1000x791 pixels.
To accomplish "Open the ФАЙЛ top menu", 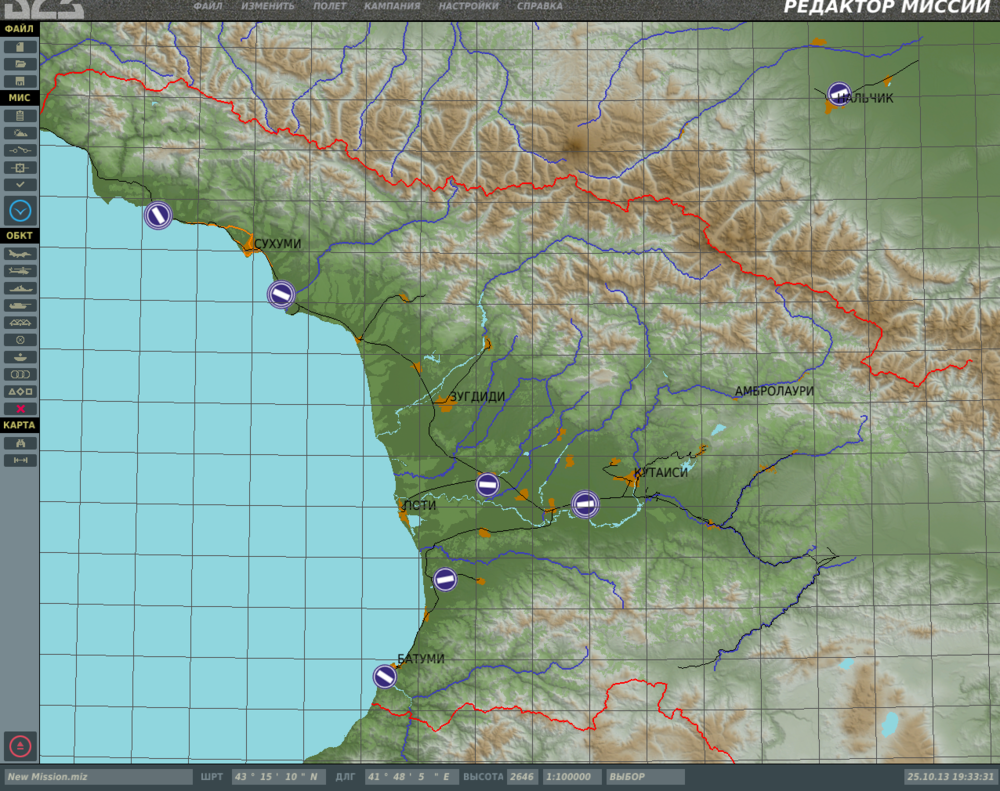I will pos(208,6).
